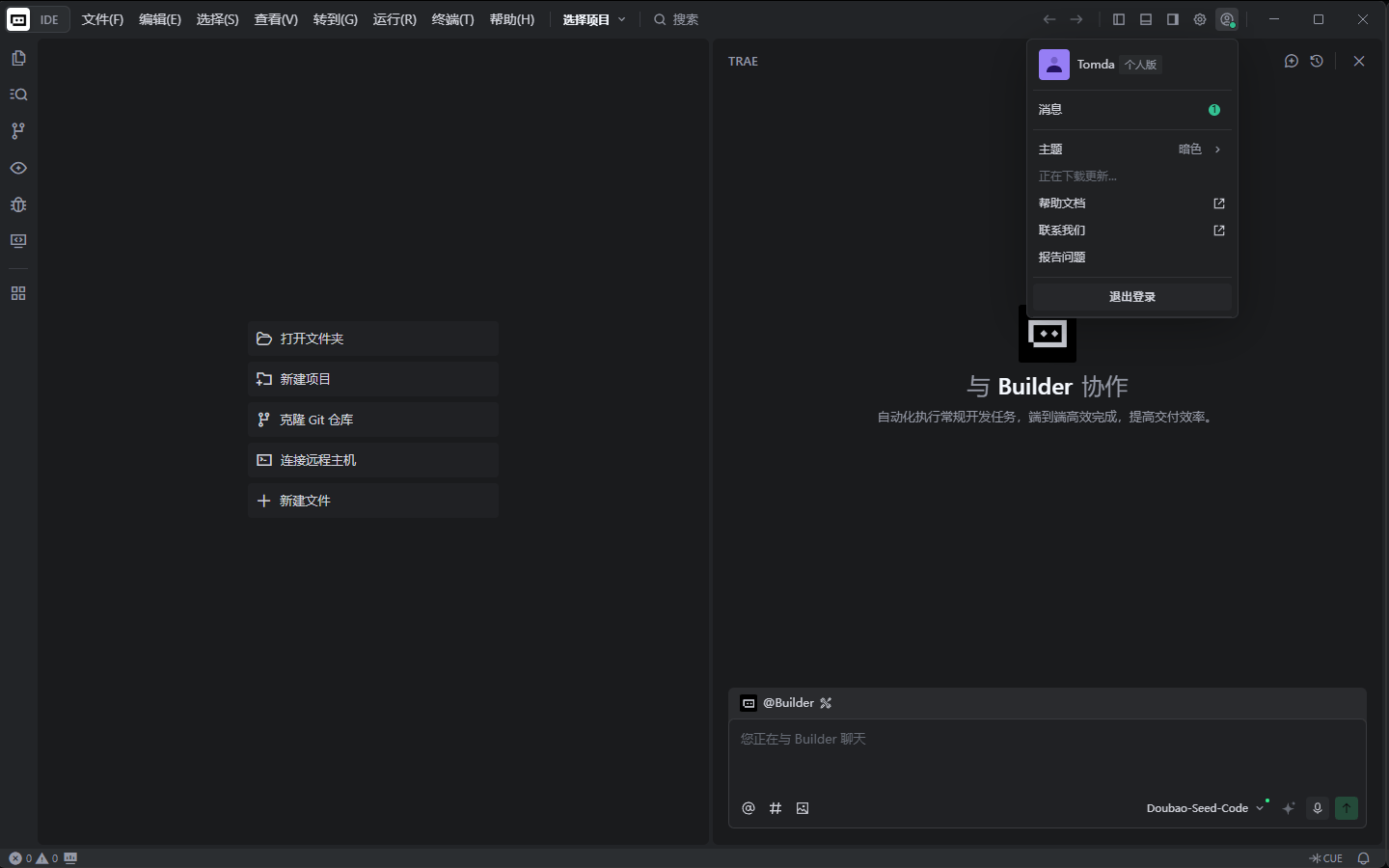The width and height of the screenshot is (1389, 868).
Task: Start voice input with the microphone icon
Action: point(1318,808)
